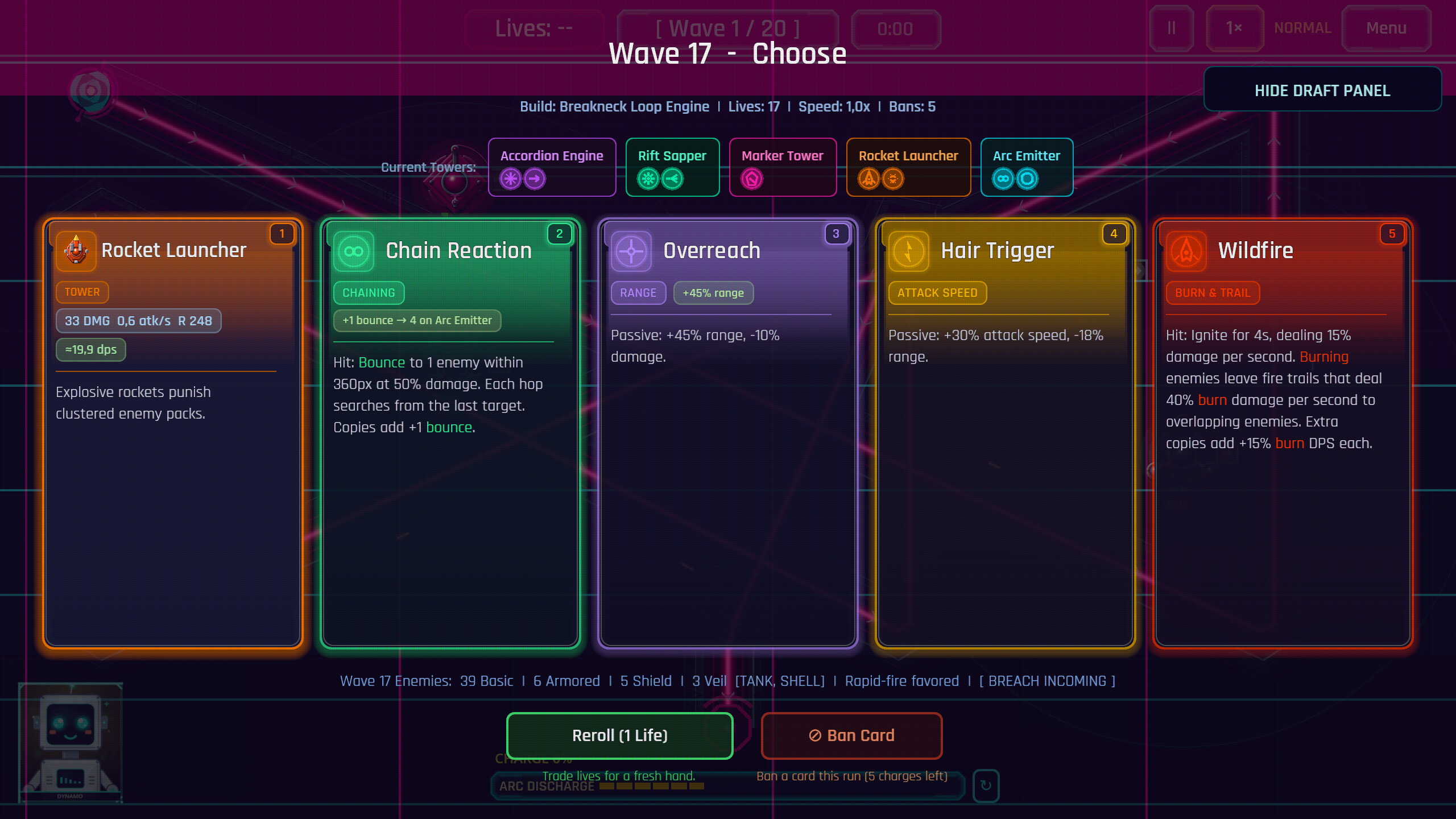This screenshot has width=1456, height=819.
Task: Click the '+45% range' tag
Action: [713, 293]
